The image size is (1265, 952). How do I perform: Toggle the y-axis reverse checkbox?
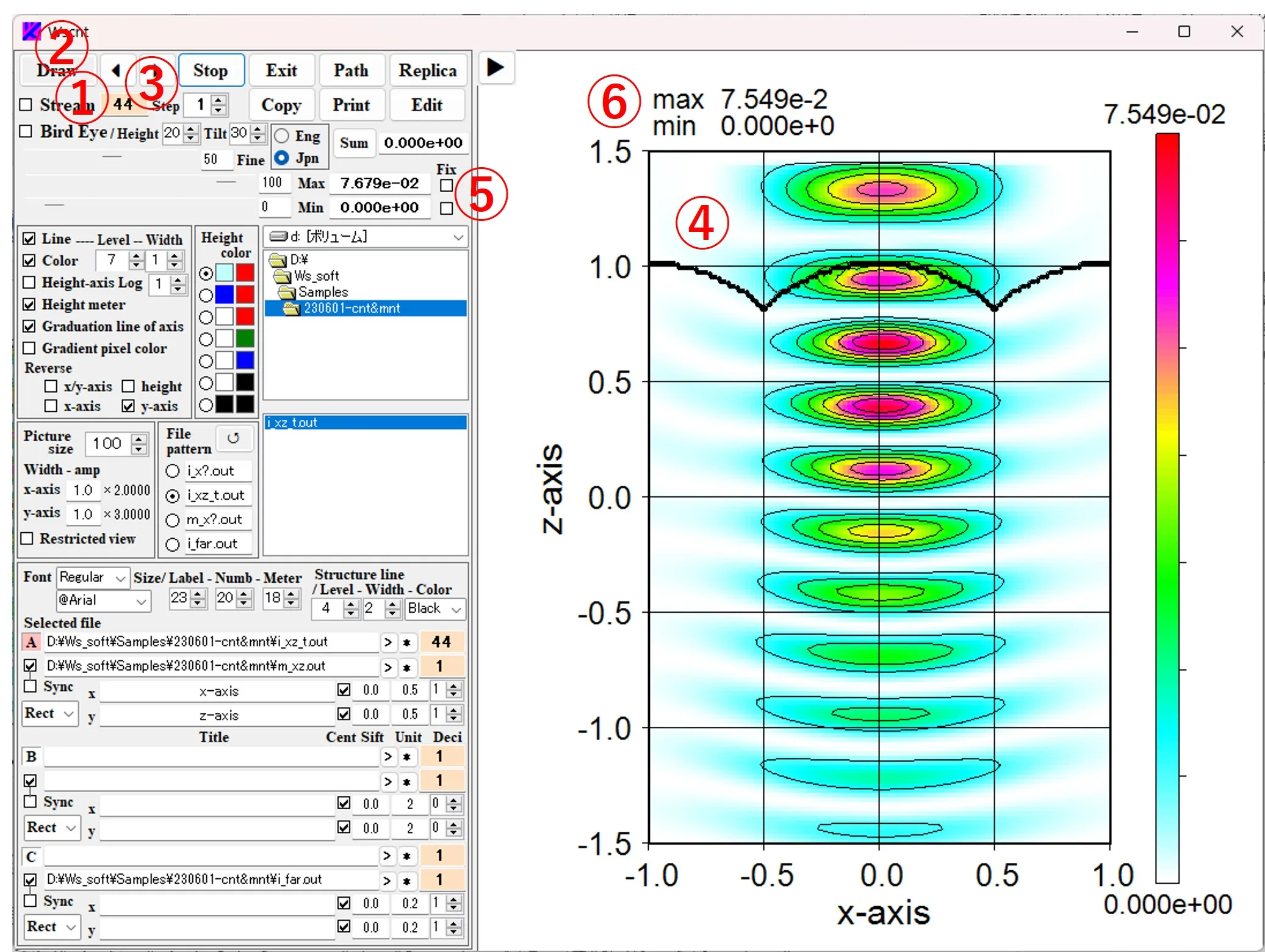(128, 406)
